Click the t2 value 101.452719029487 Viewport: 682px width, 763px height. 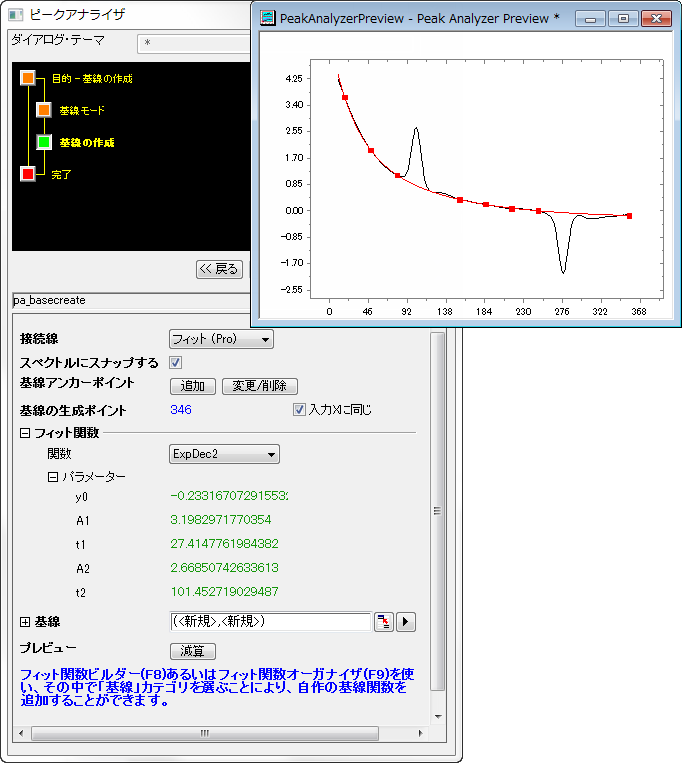coord(224,592)
